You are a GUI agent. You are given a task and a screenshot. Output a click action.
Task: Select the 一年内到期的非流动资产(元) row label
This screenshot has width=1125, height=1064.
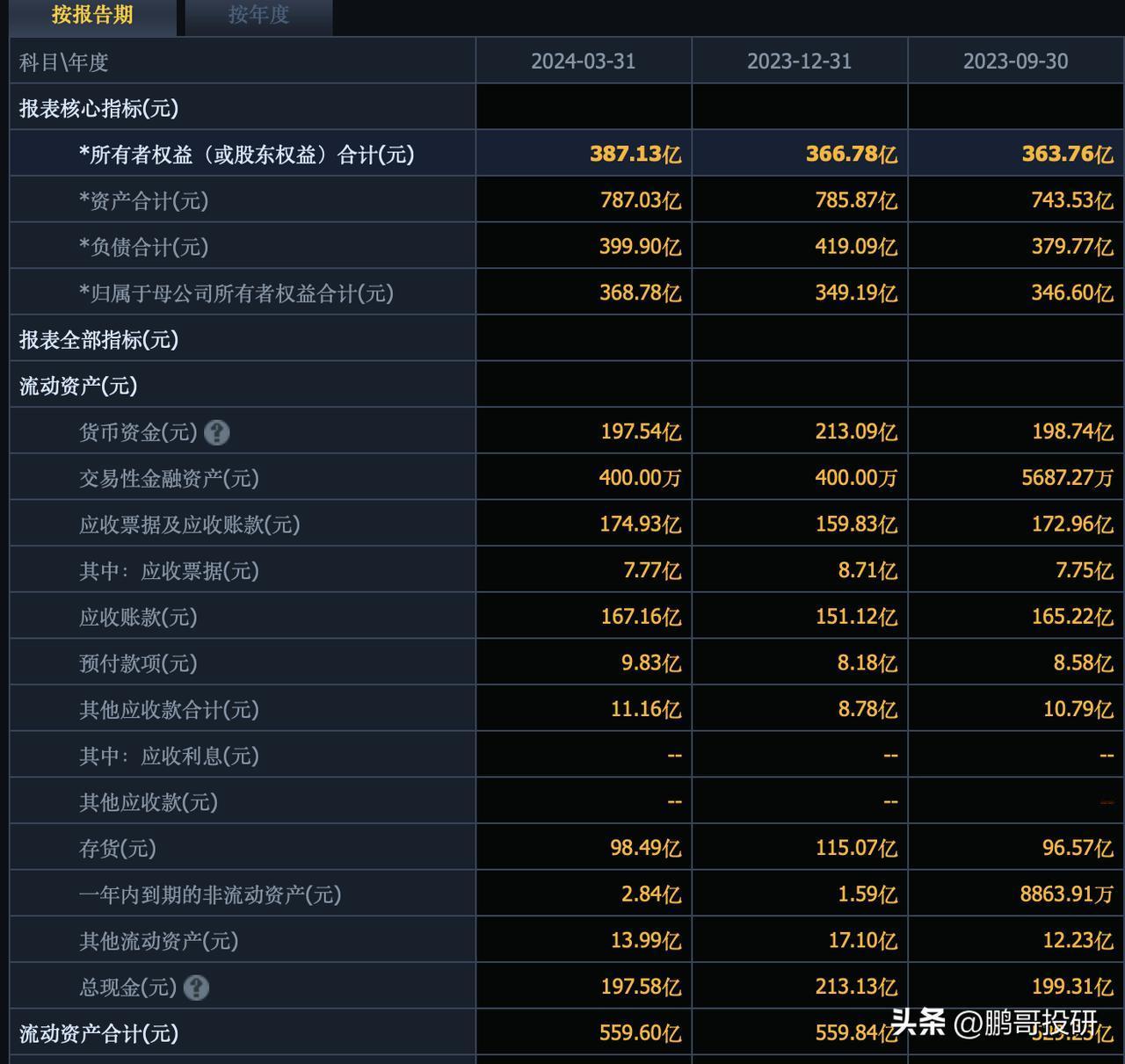[x=210, y=895]
